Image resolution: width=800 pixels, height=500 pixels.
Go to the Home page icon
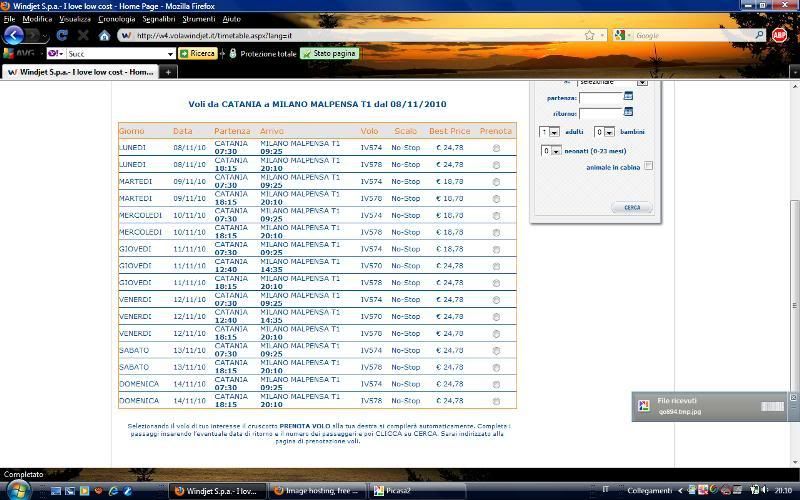[x=104, y=35]
